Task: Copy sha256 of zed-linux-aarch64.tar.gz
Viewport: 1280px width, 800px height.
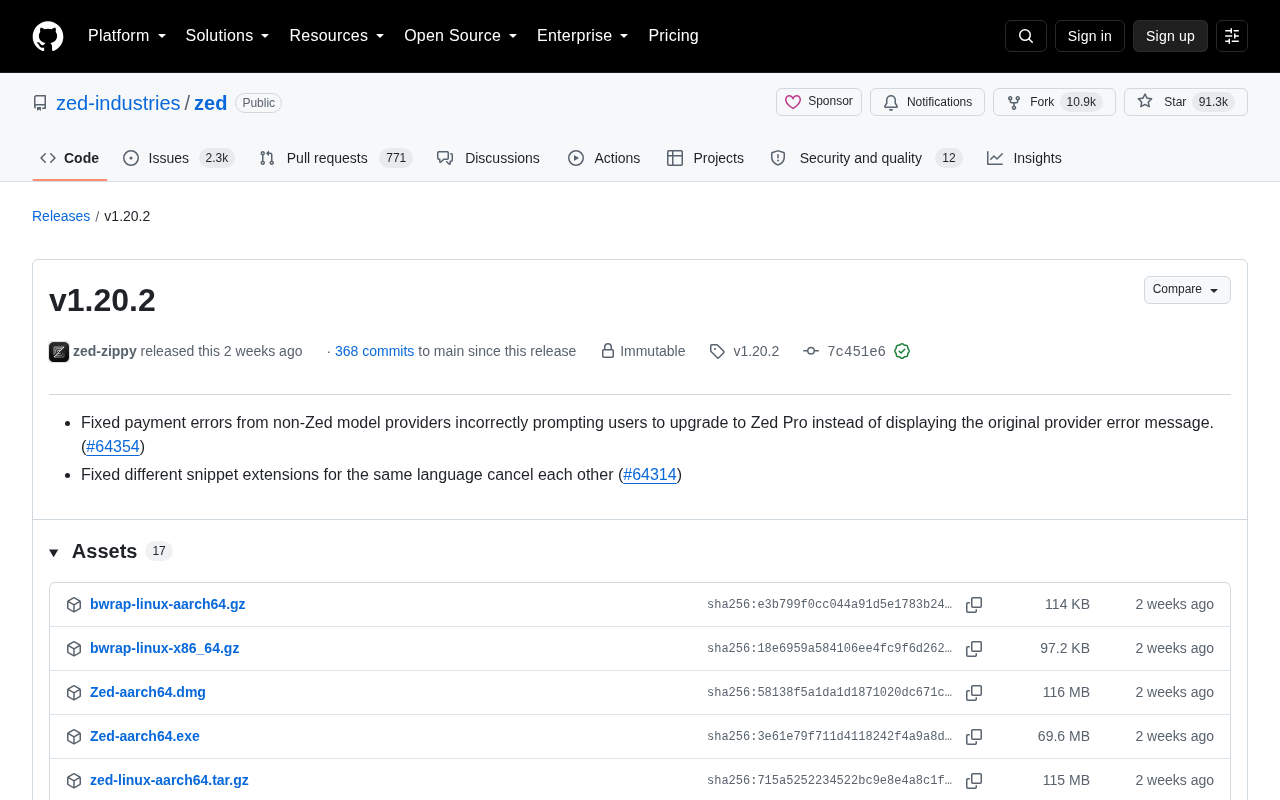Action: (x=974, y=781)
